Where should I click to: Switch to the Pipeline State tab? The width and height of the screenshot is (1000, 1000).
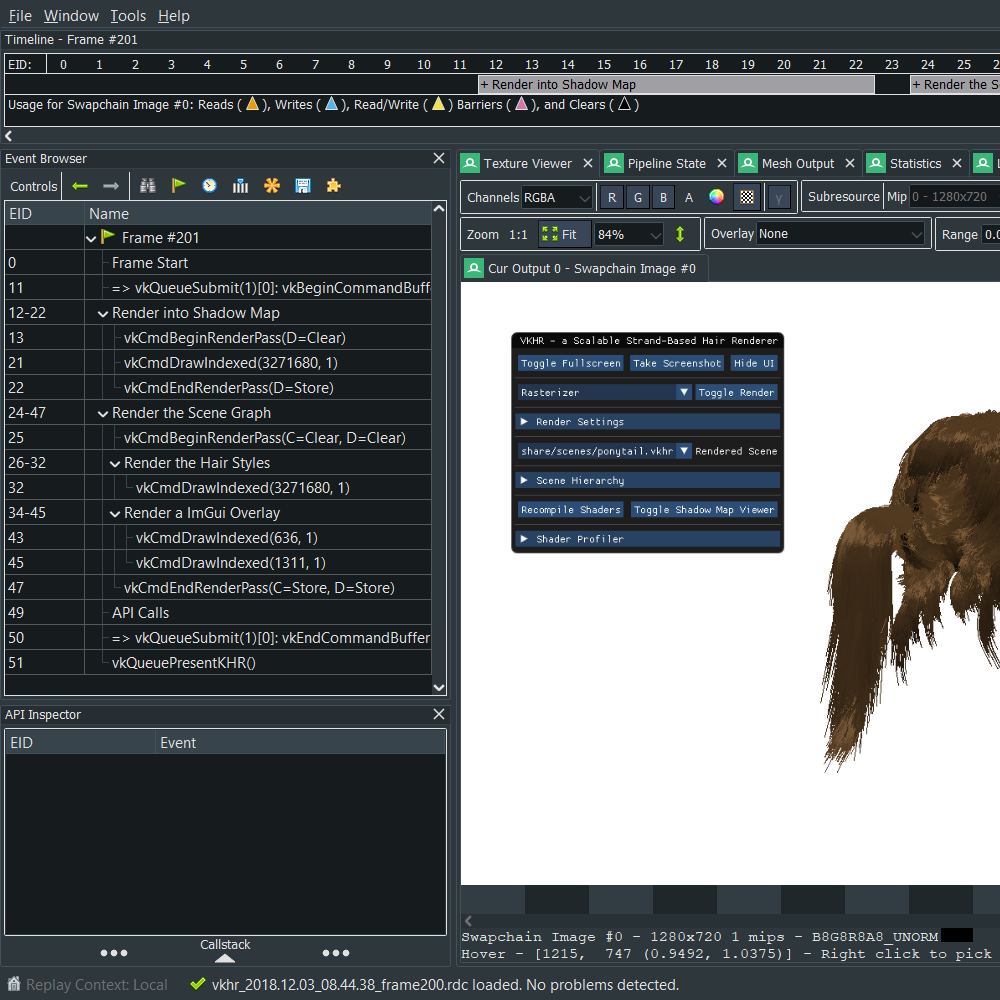click(665, 163)
